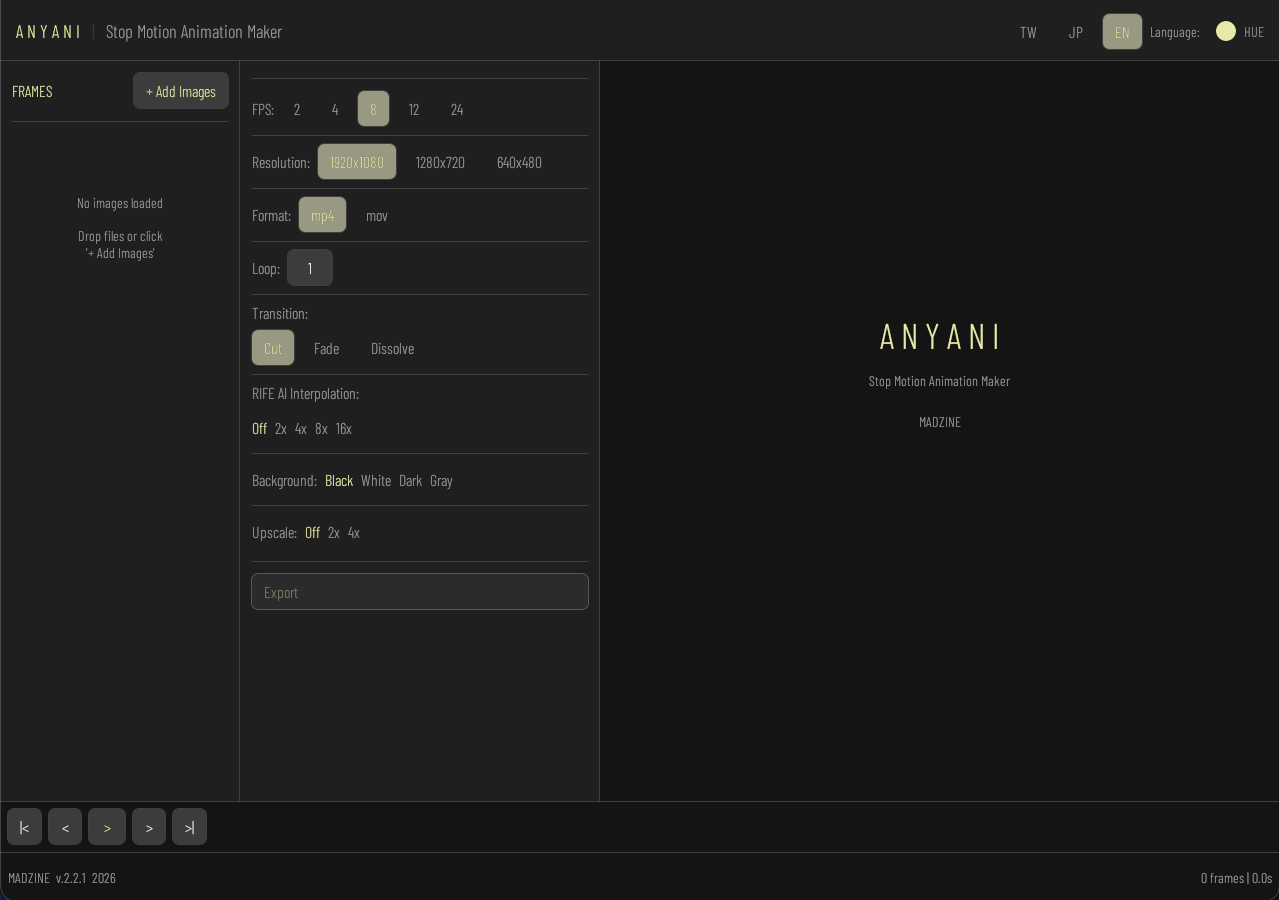This screenshot has height=900, width=1279.
Task: Select the Fade transition
Action: coord(326,348)
